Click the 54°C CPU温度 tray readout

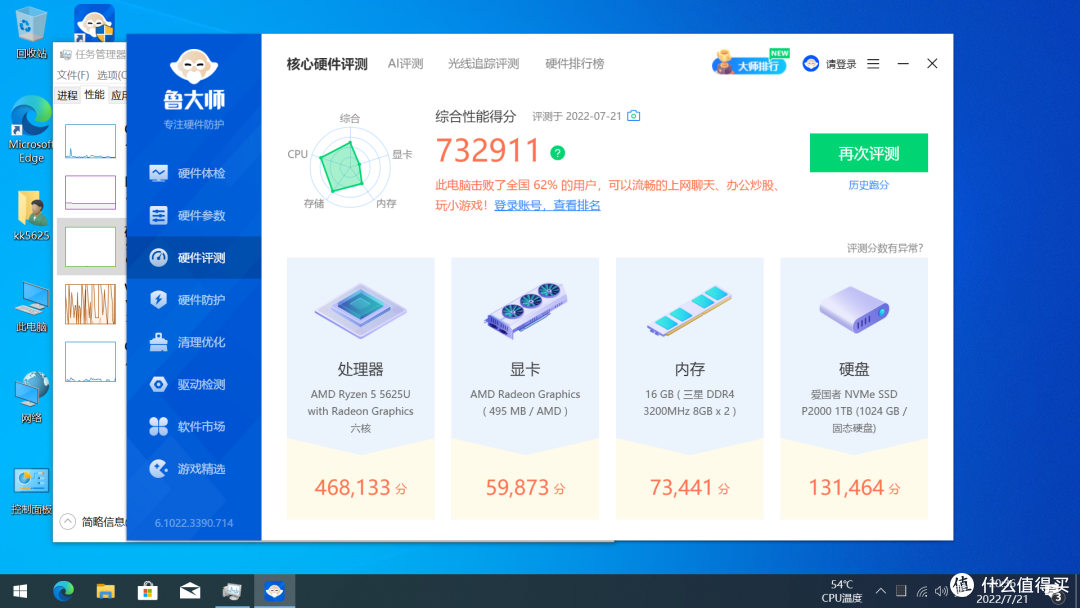pyautogui.click(x=842, y=591)
